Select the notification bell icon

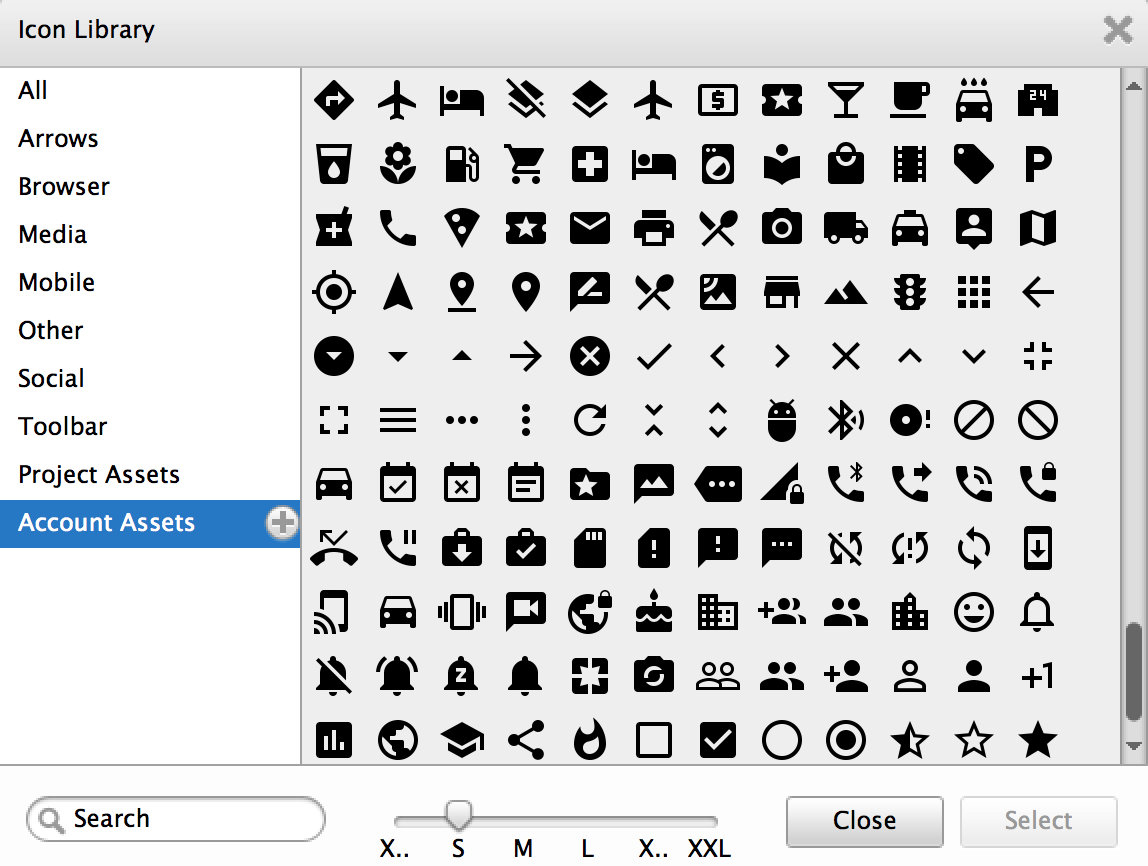1037,612
